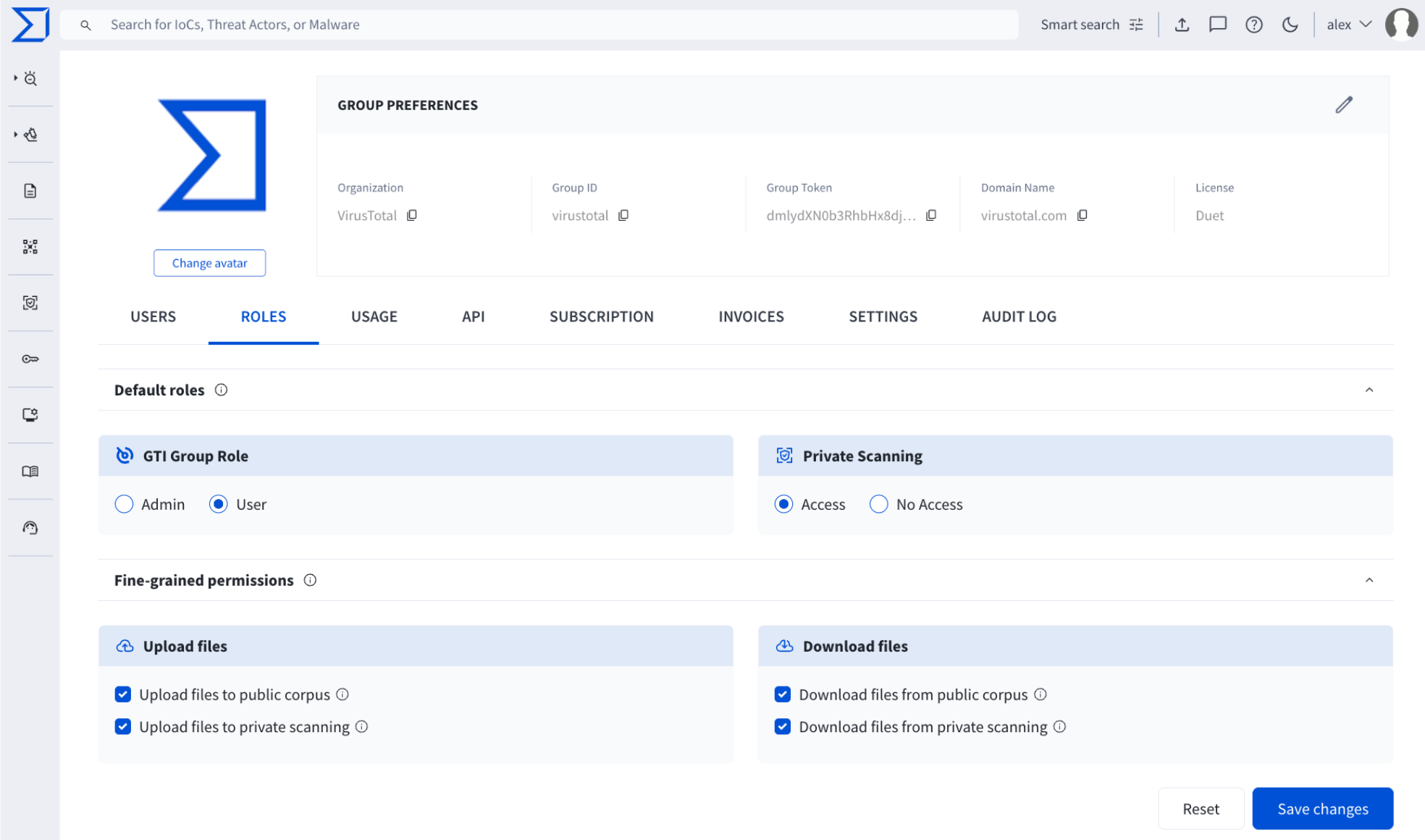Viewport: 1425px width, 840px height.
Task: Toggle dark mode moon icon
Action: tap(1290, 25)
